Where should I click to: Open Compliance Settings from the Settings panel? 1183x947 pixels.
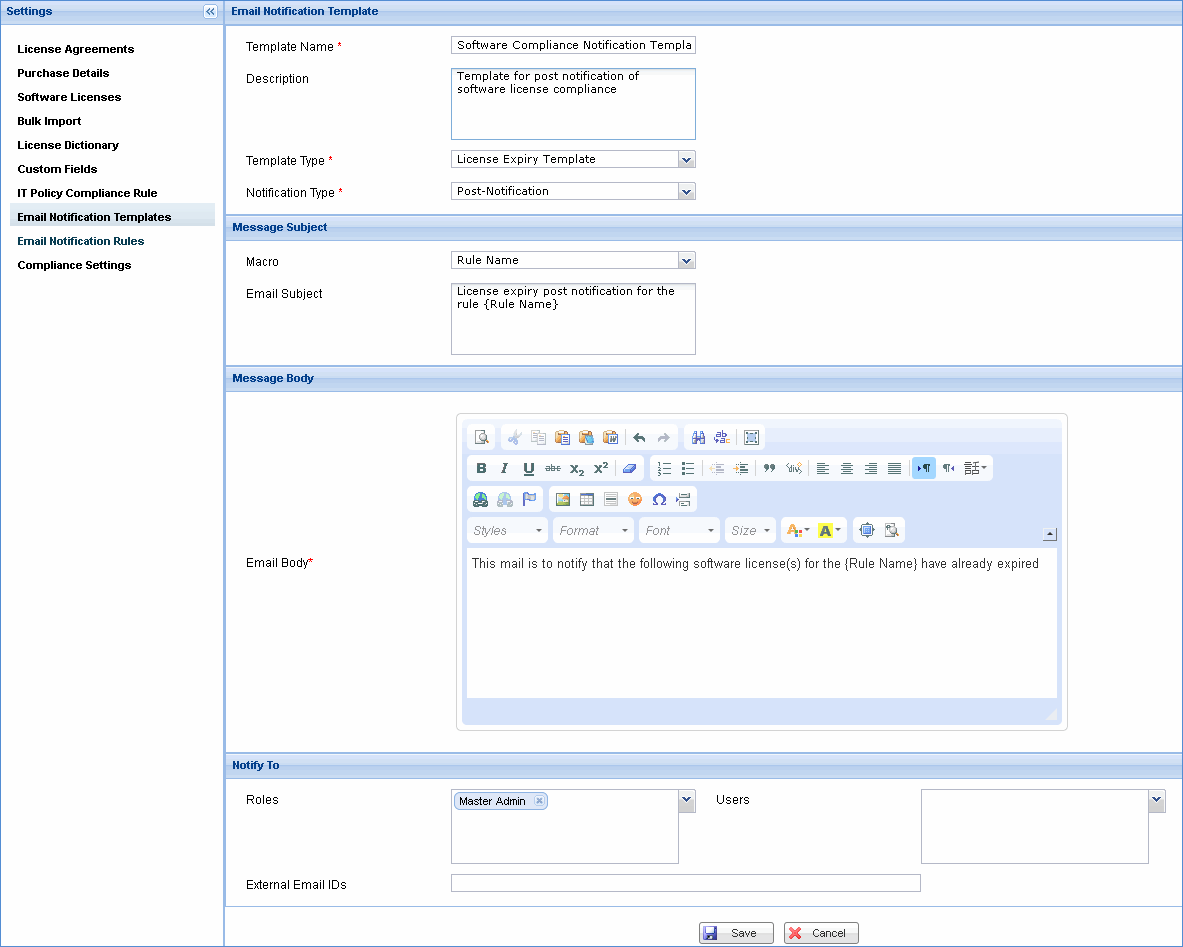(x=74, y=265)
